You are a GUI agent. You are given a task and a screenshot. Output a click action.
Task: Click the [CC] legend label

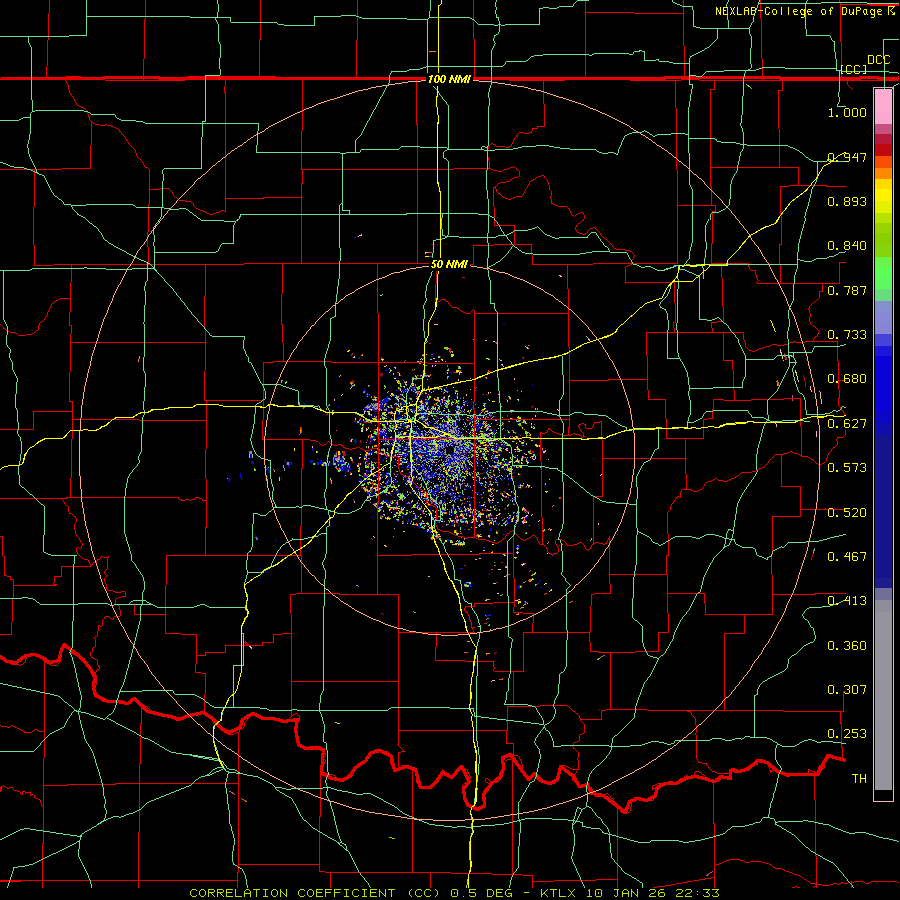(854, 69)
